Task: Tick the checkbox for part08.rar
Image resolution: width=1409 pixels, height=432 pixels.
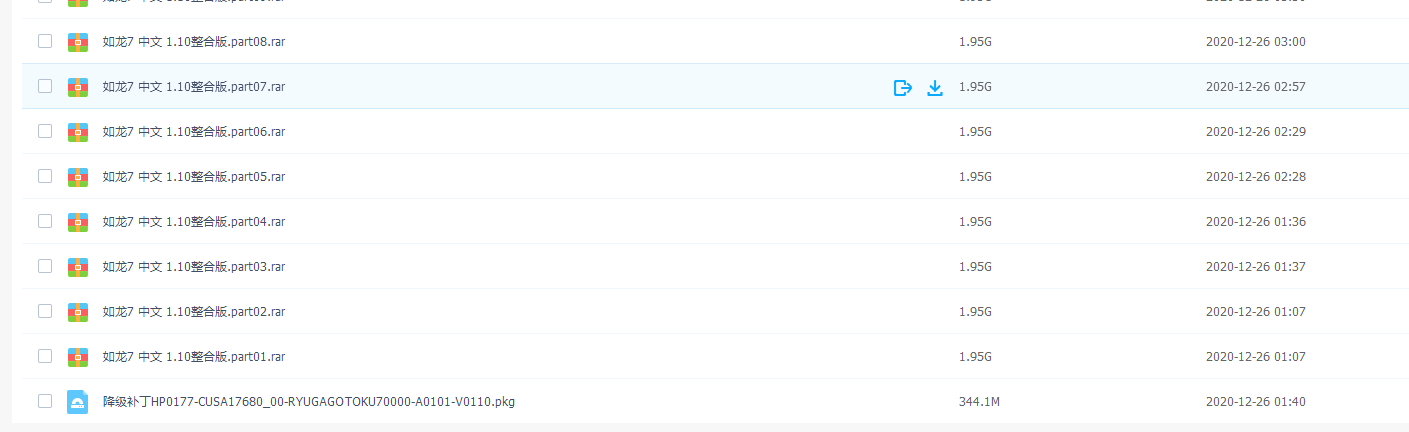Action: tap(45, 41)
